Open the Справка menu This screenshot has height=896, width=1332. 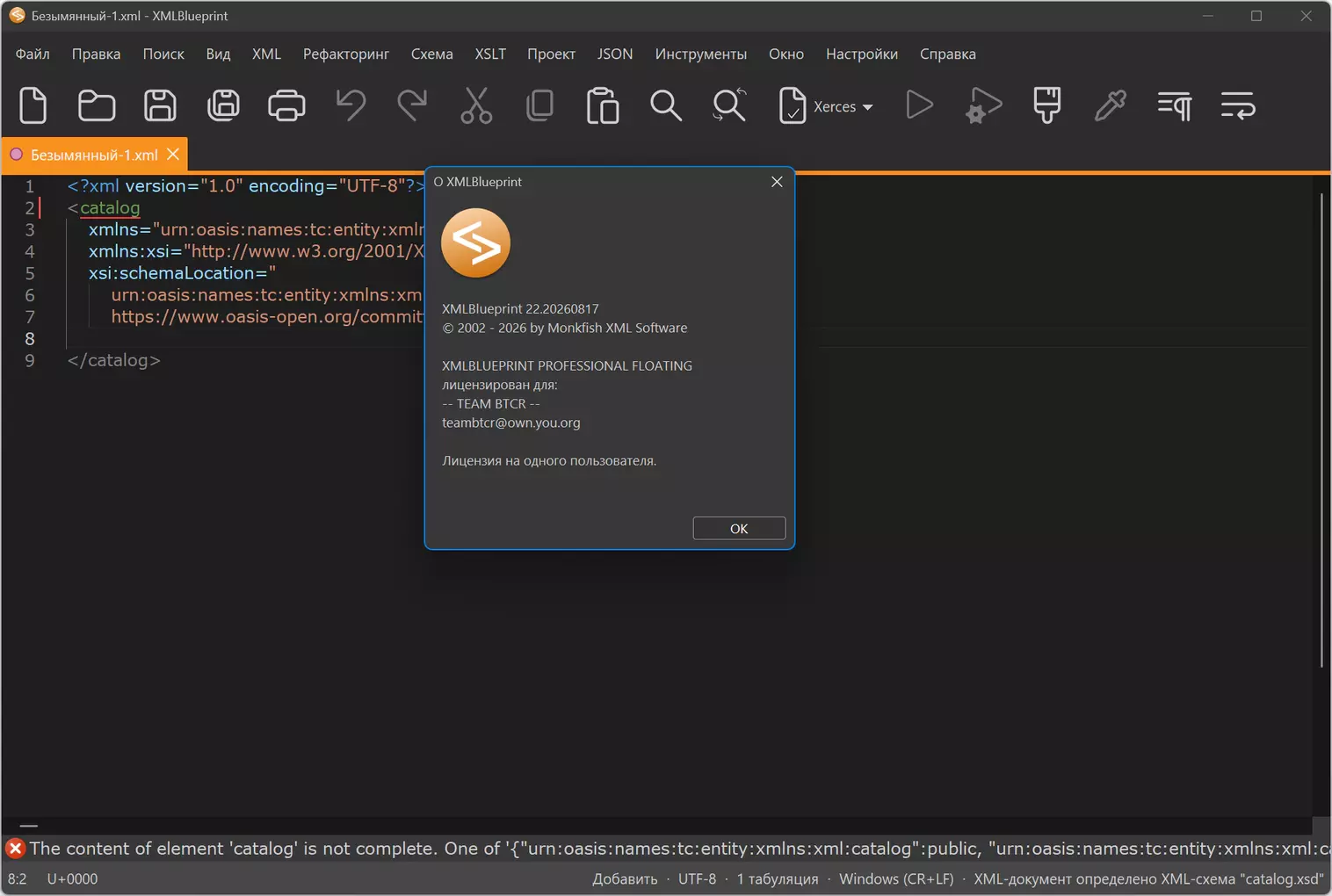947,54
